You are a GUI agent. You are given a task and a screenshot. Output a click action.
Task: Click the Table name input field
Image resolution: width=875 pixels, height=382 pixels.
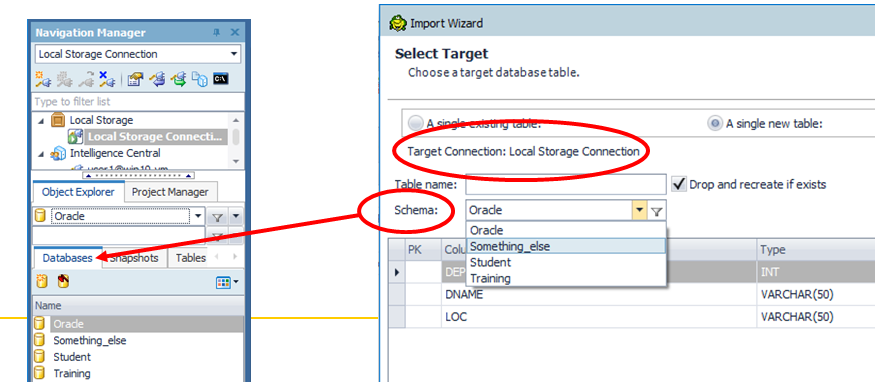566,184
